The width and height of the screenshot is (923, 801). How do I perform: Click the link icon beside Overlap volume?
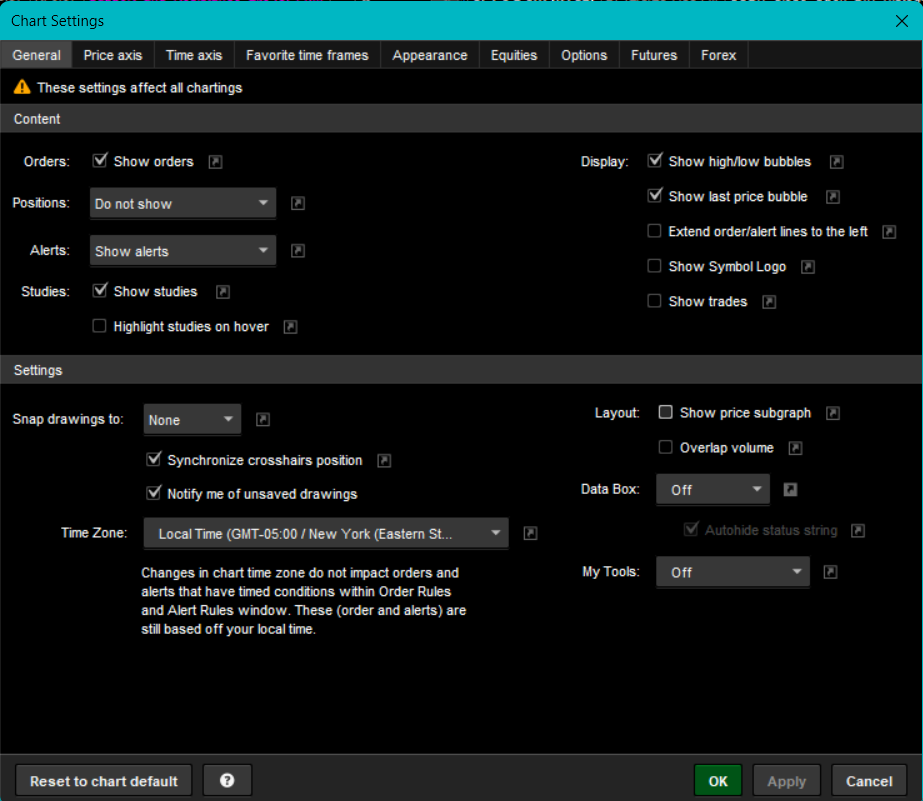click(796, 448)
